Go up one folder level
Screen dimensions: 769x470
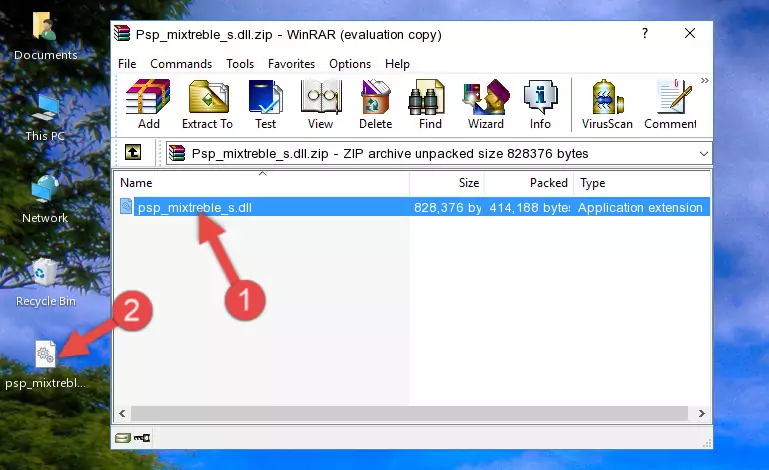coord(133,153)
